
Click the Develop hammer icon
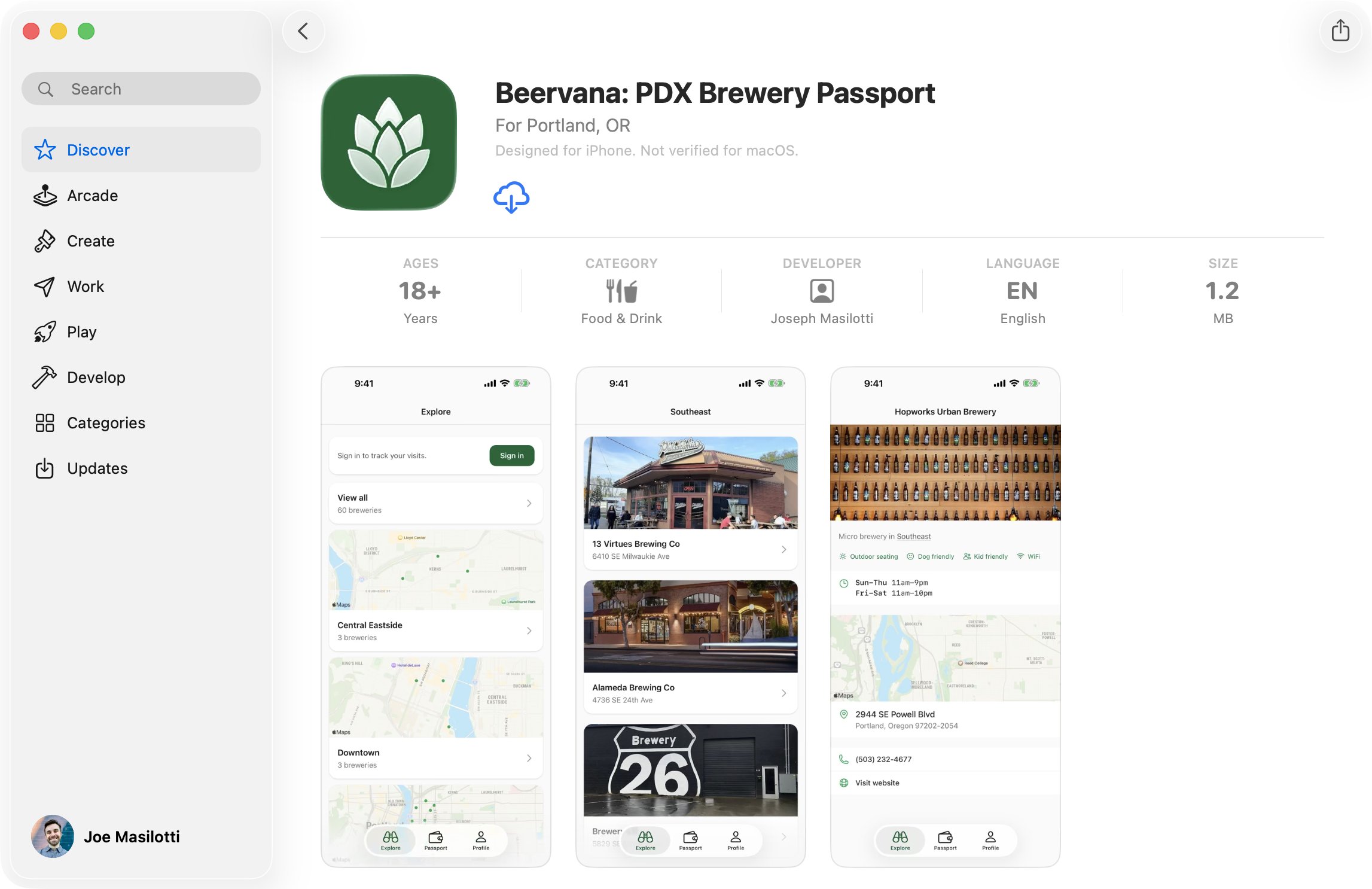pos(45,377)
